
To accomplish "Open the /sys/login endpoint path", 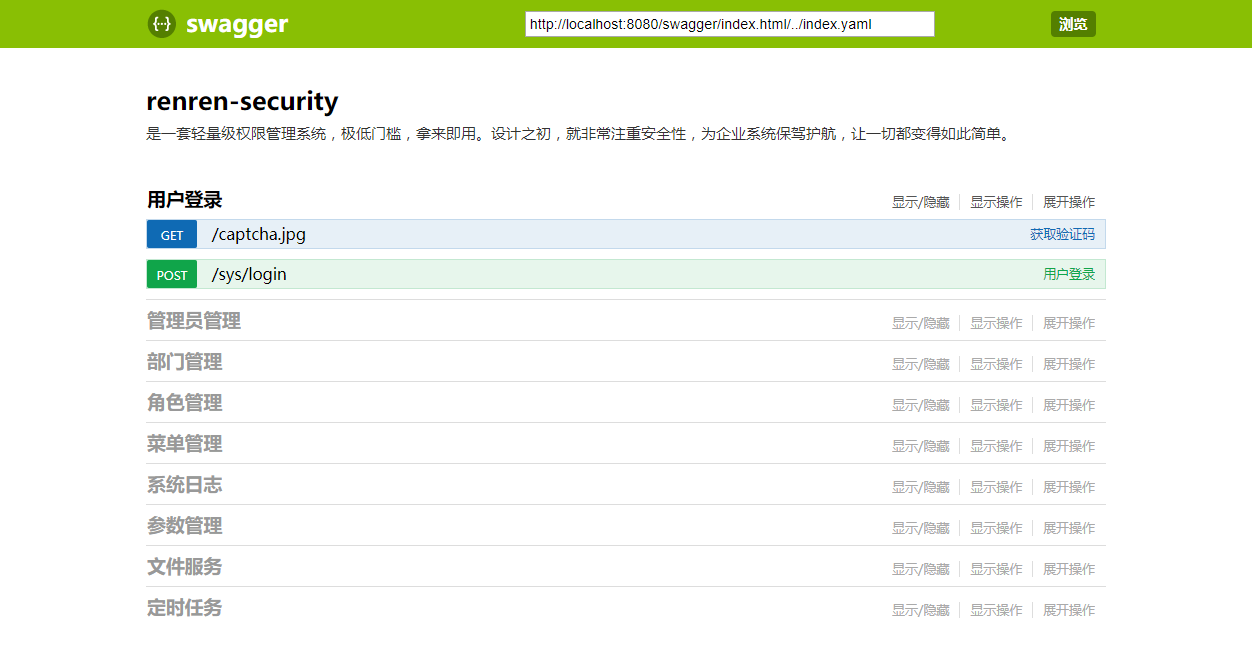I will click(x=249, y=275).
